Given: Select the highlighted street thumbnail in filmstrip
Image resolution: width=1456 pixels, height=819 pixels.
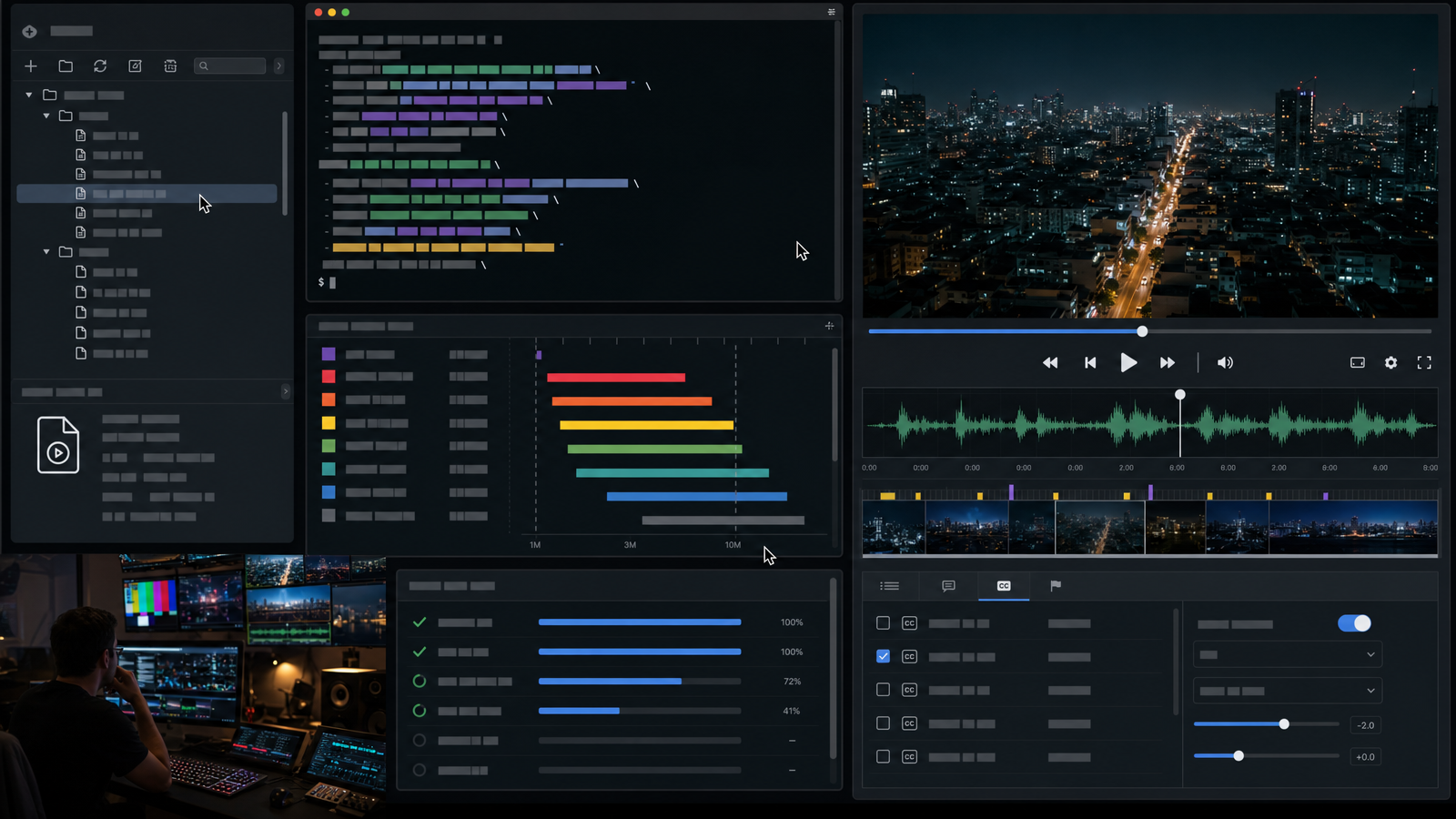Looking at the screenshot, I should (1099, 528).
